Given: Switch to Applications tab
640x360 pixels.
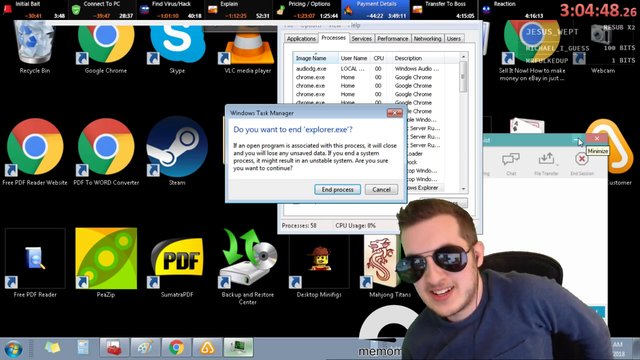Looking at the screenshot, I should (301, 38).
